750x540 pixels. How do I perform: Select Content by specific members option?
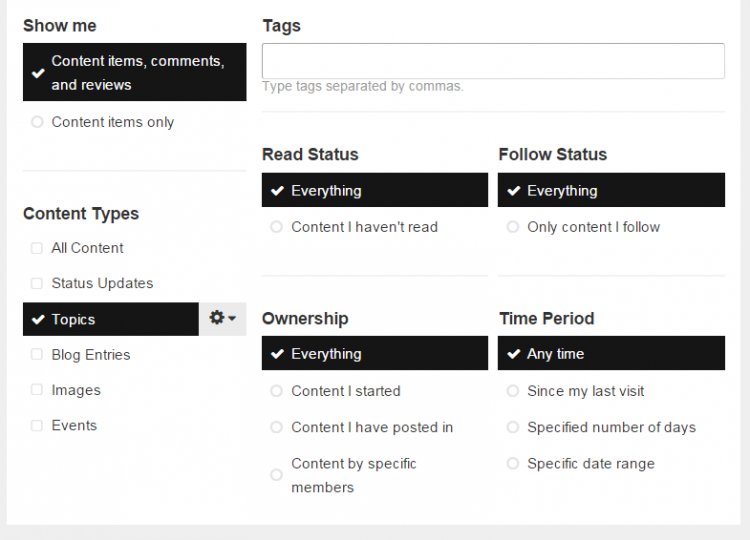[x=353, y=475]
